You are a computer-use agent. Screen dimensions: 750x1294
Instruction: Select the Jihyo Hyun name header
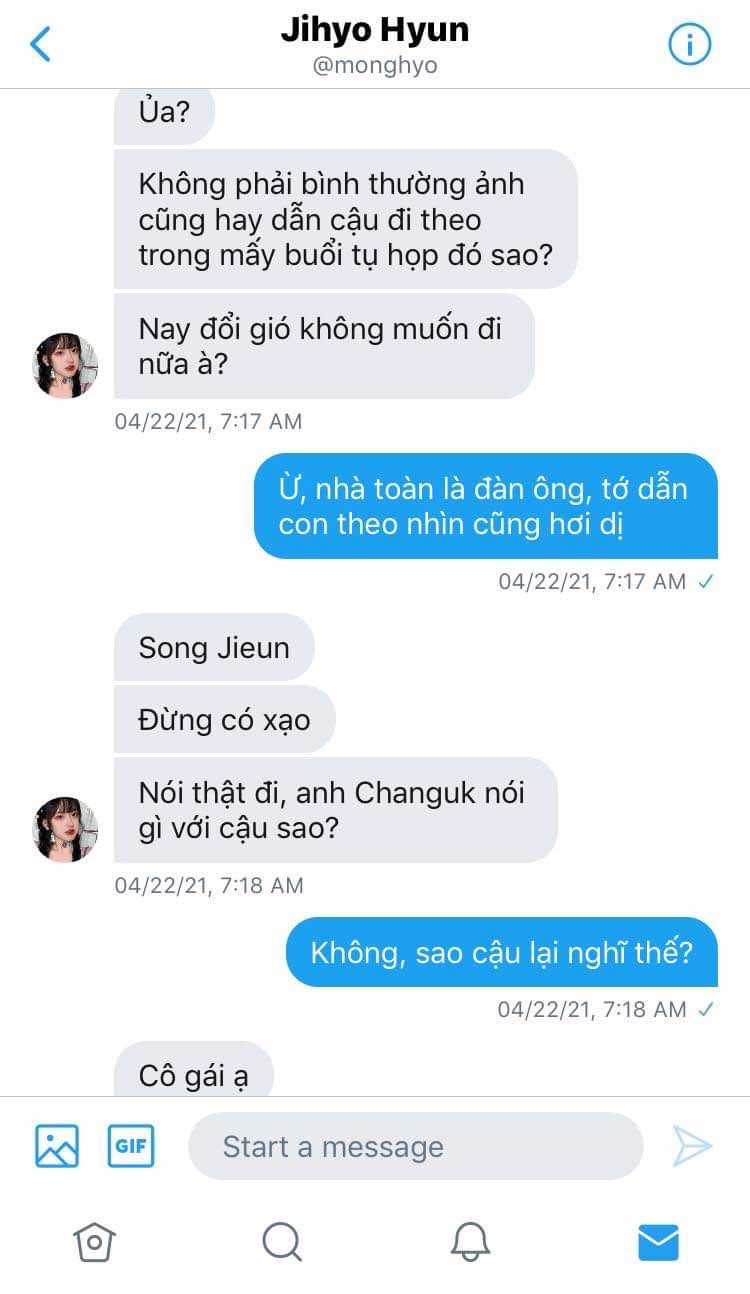click(375, 30)
